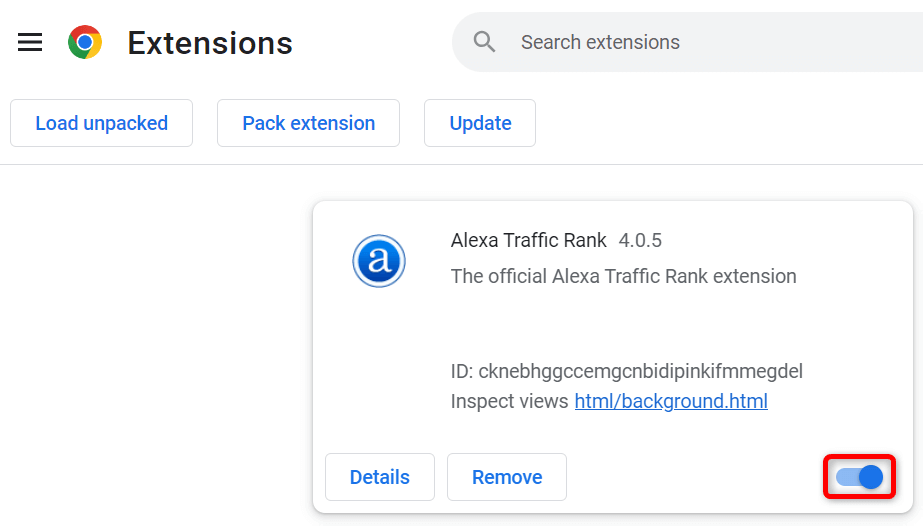Image resolution: width=923 pixels, height=526 pixels.
Task: Remove the Alexa Traffic Rank extension
Action: [x=507, y=477]
